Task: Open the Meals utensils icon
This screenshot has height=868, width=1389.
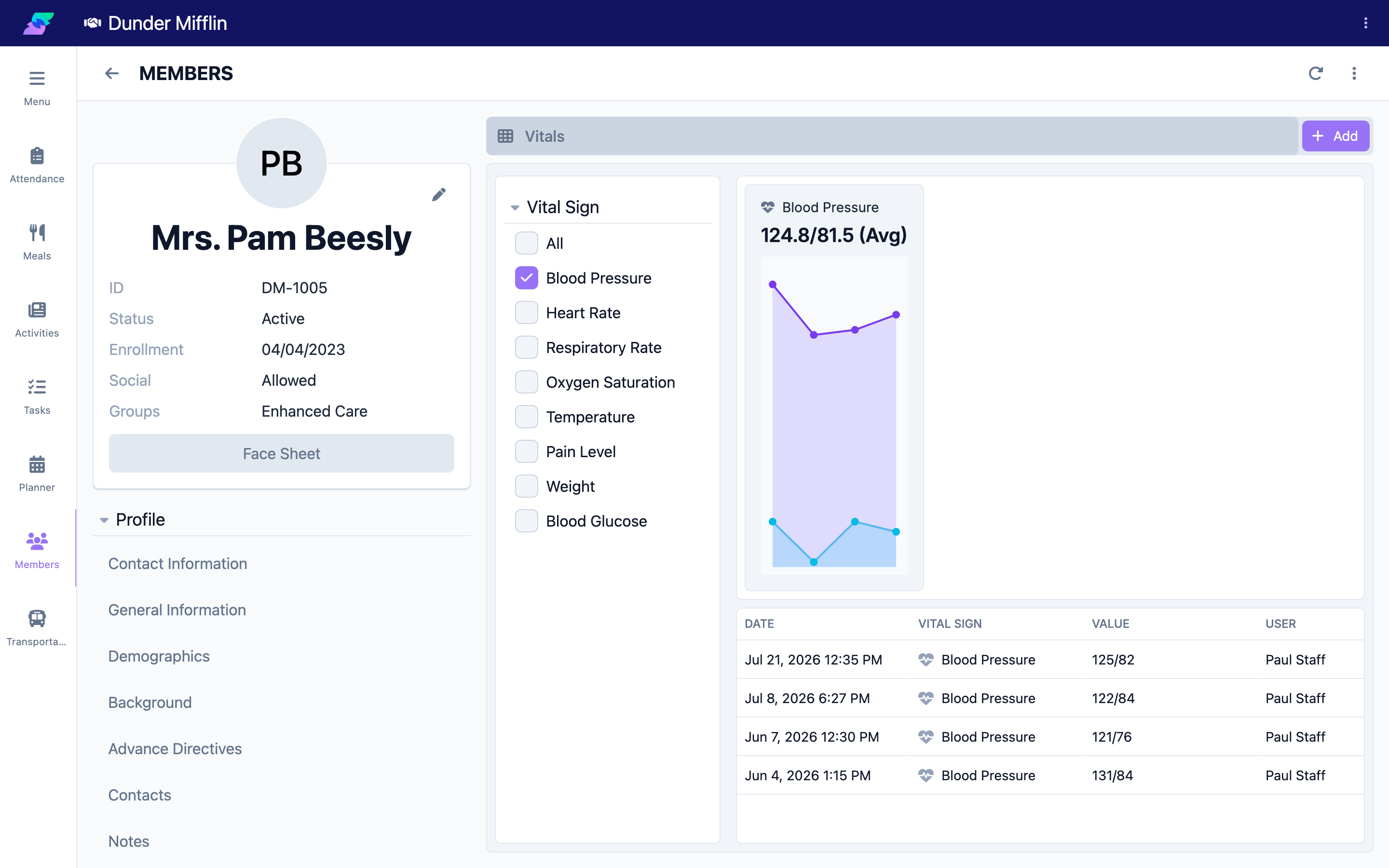Action: (37, 232)
